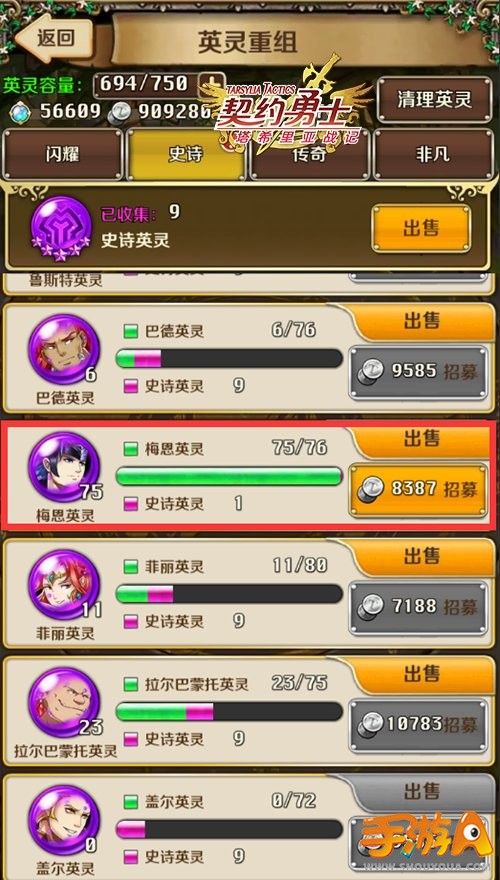Click the 7188 招募 button for 菲丽英灵
Viewport: 500px width, 880px height.
(418, 607)
